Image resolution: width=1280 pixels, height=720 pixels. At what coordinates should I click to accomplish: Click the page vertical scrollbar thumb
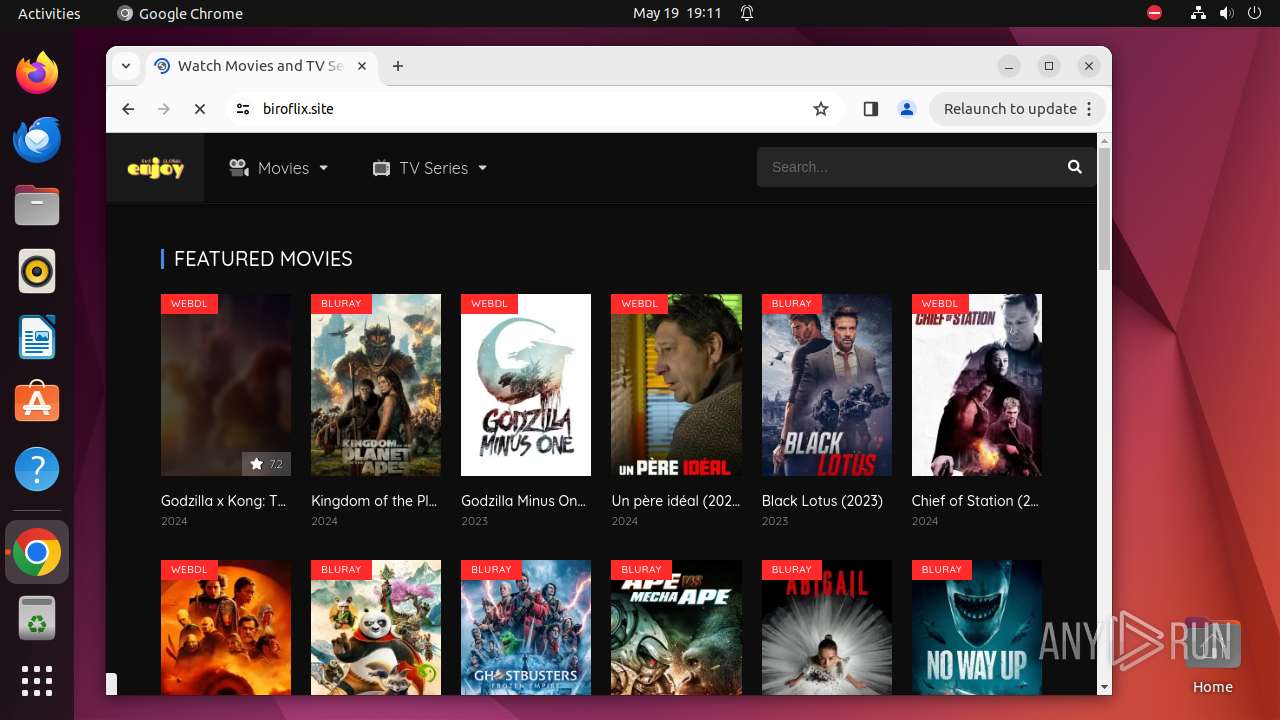coord(1104,208)
